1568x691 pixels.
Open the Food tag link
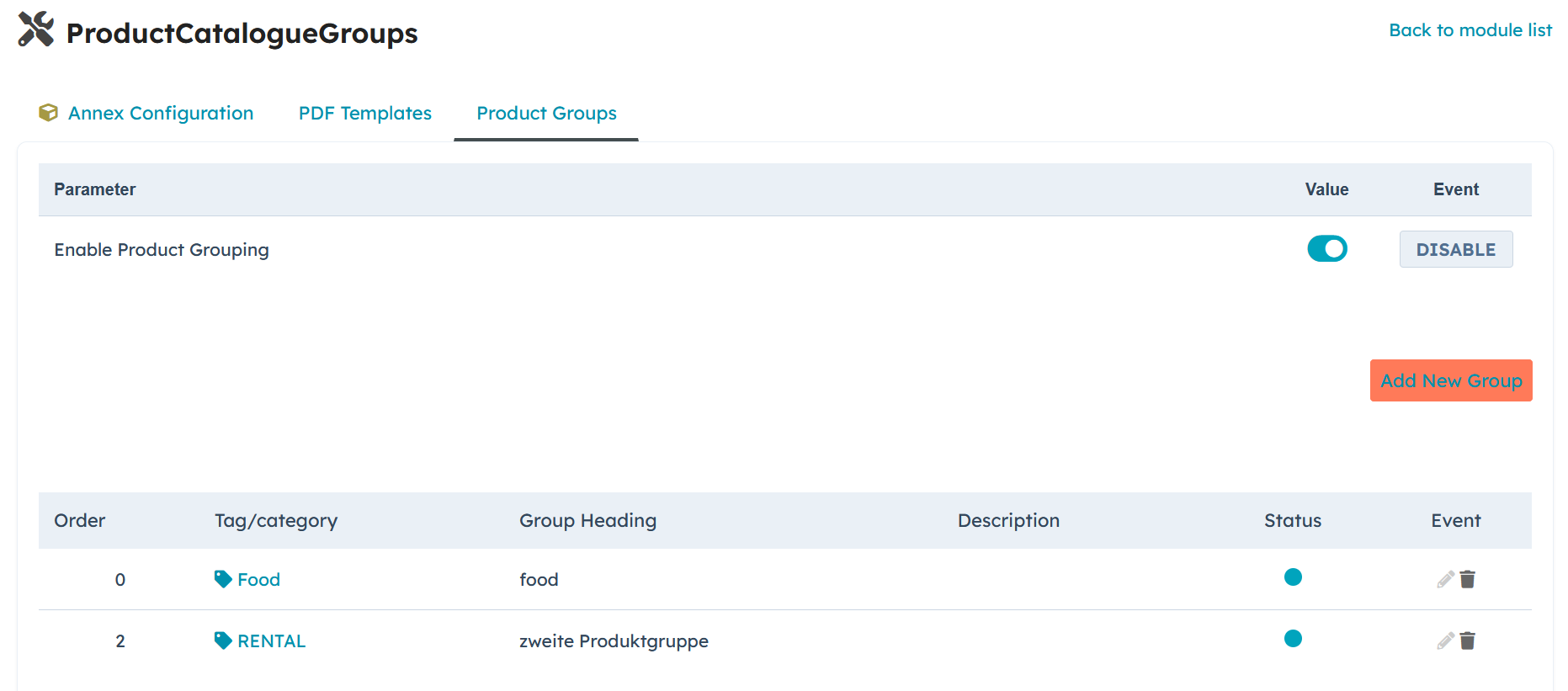[258, 579]
